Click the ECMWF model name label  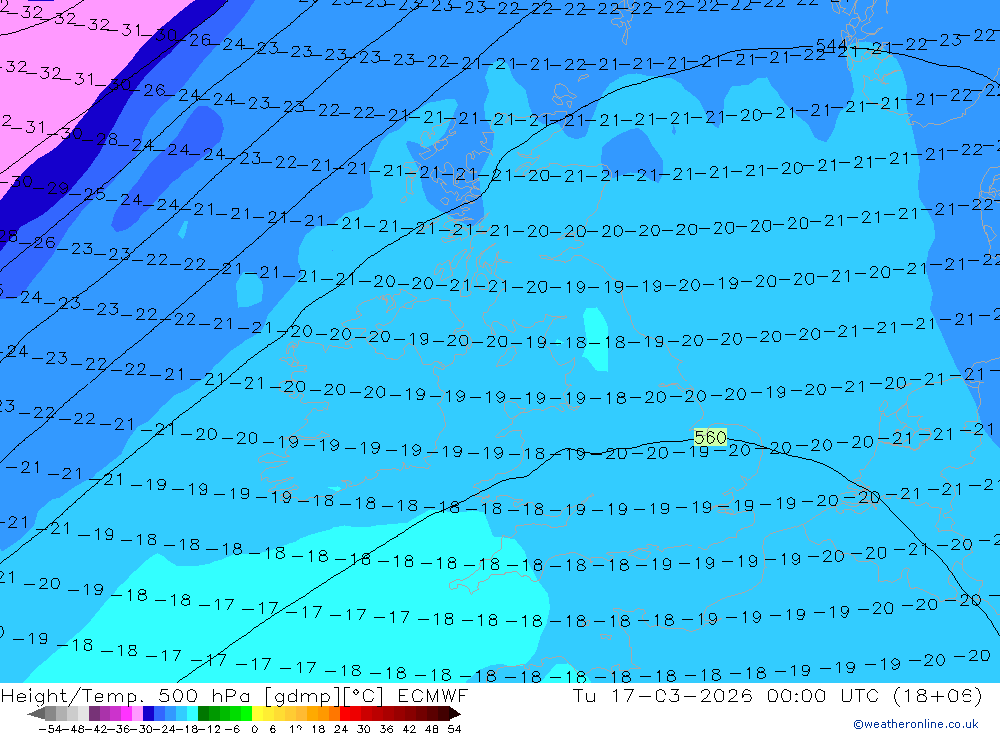pos(432,696)
